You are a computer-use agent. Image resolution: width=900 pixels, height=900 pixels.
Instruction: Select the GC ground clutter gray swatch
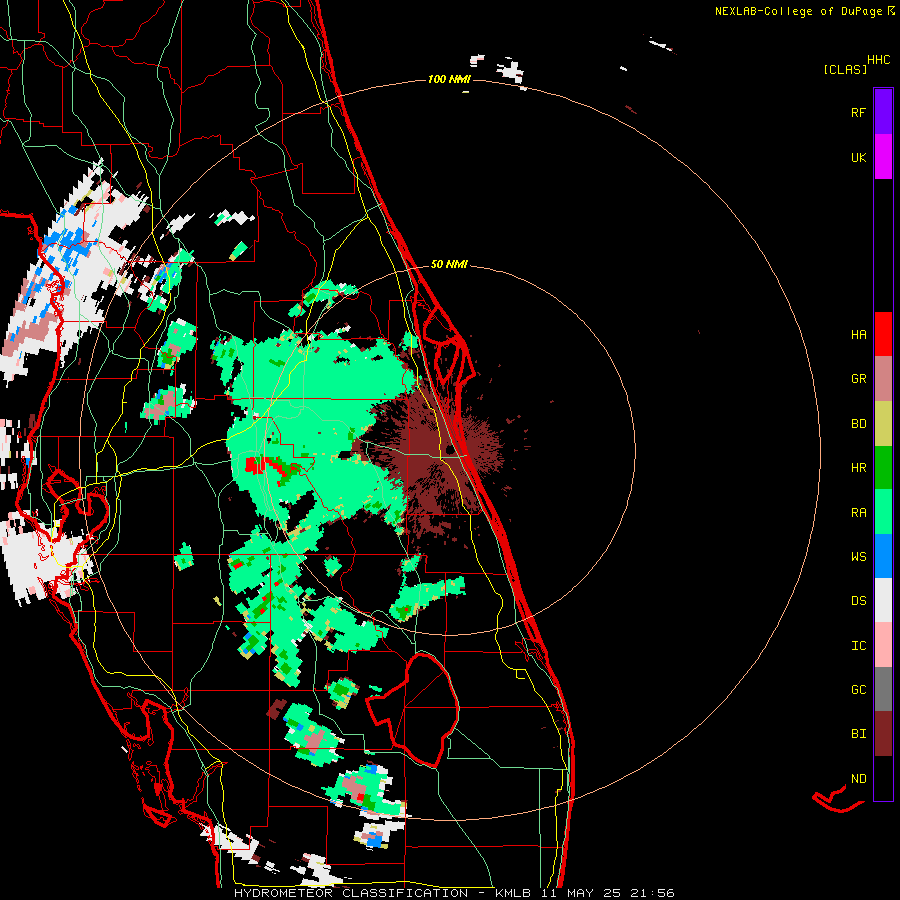coord(883,689)
